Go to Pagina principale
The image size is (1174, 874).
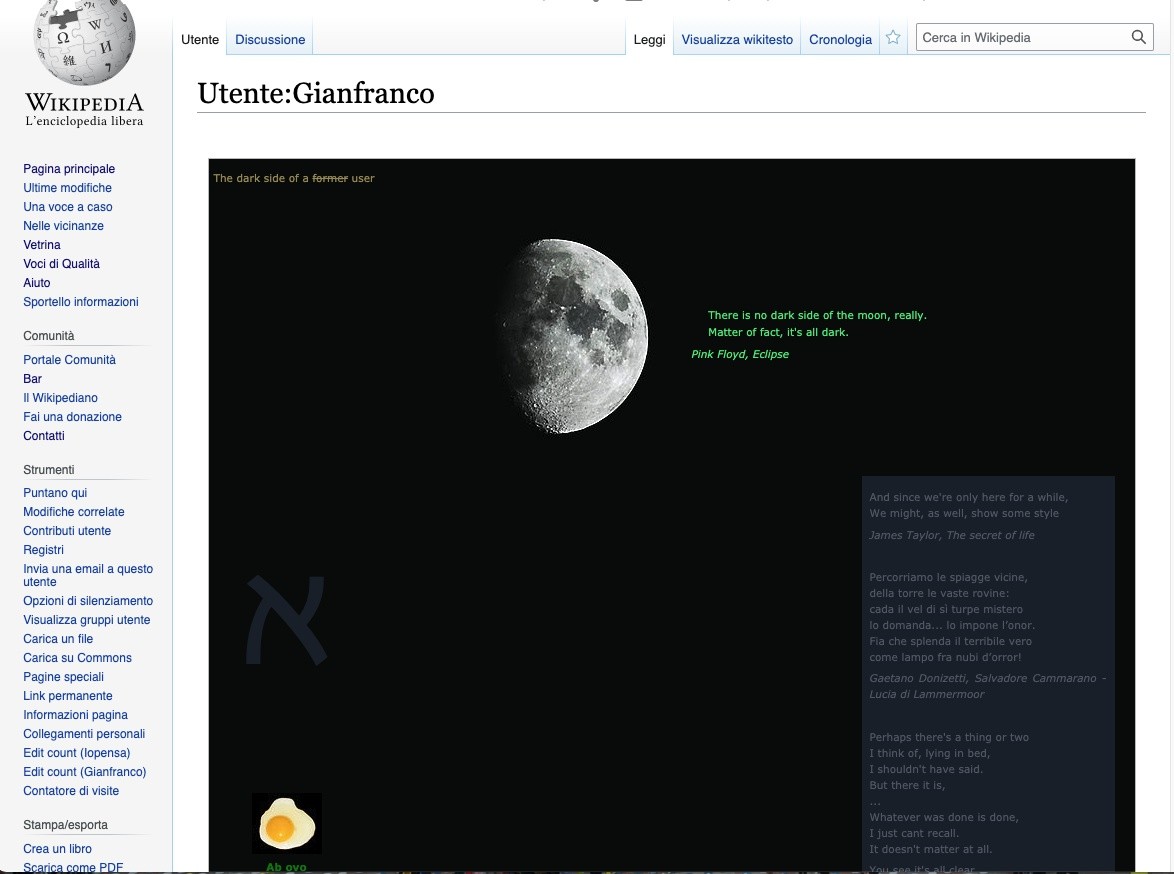(x=69, y=169)
